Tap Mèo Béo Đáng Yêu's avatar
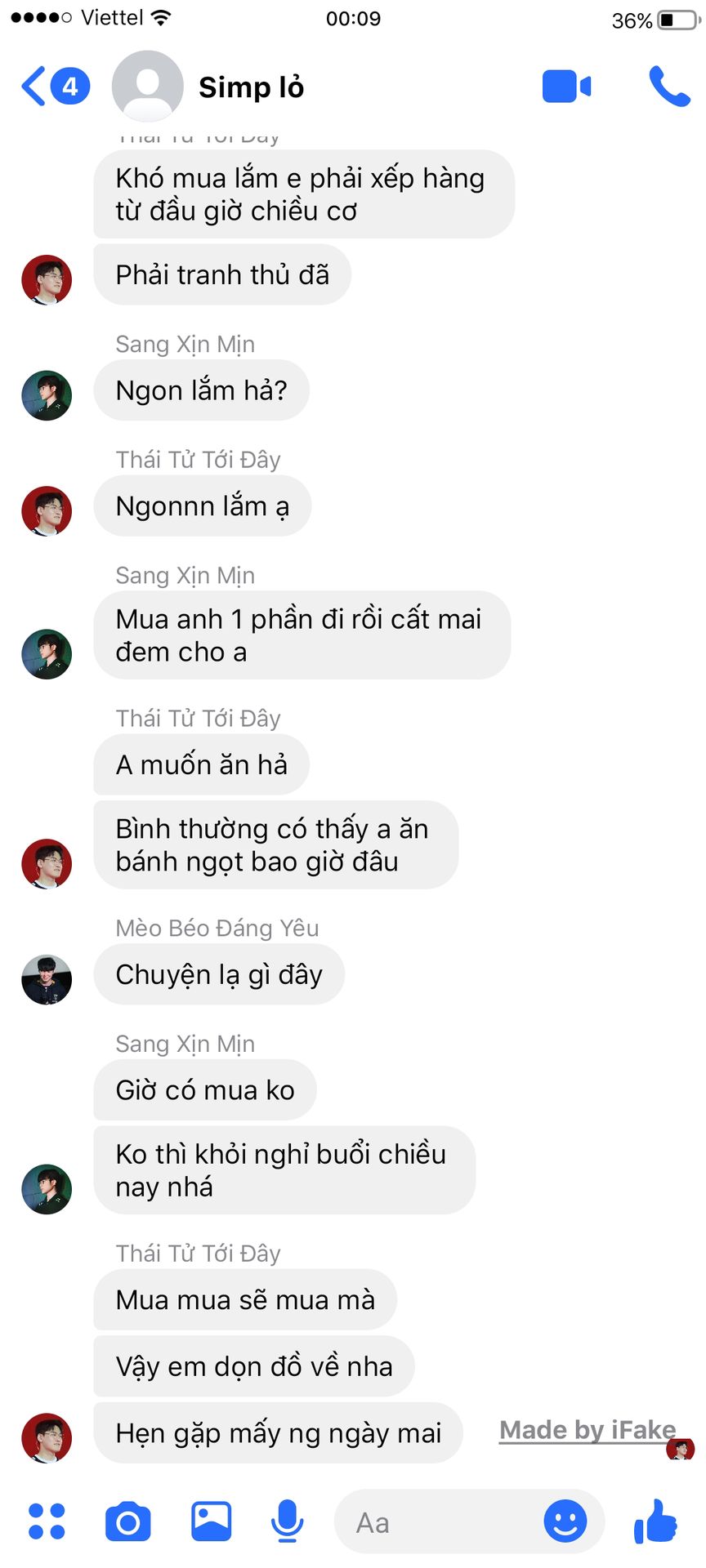Screen dimensions: 706x1568 pyautogui.click(x=47, y=979)
